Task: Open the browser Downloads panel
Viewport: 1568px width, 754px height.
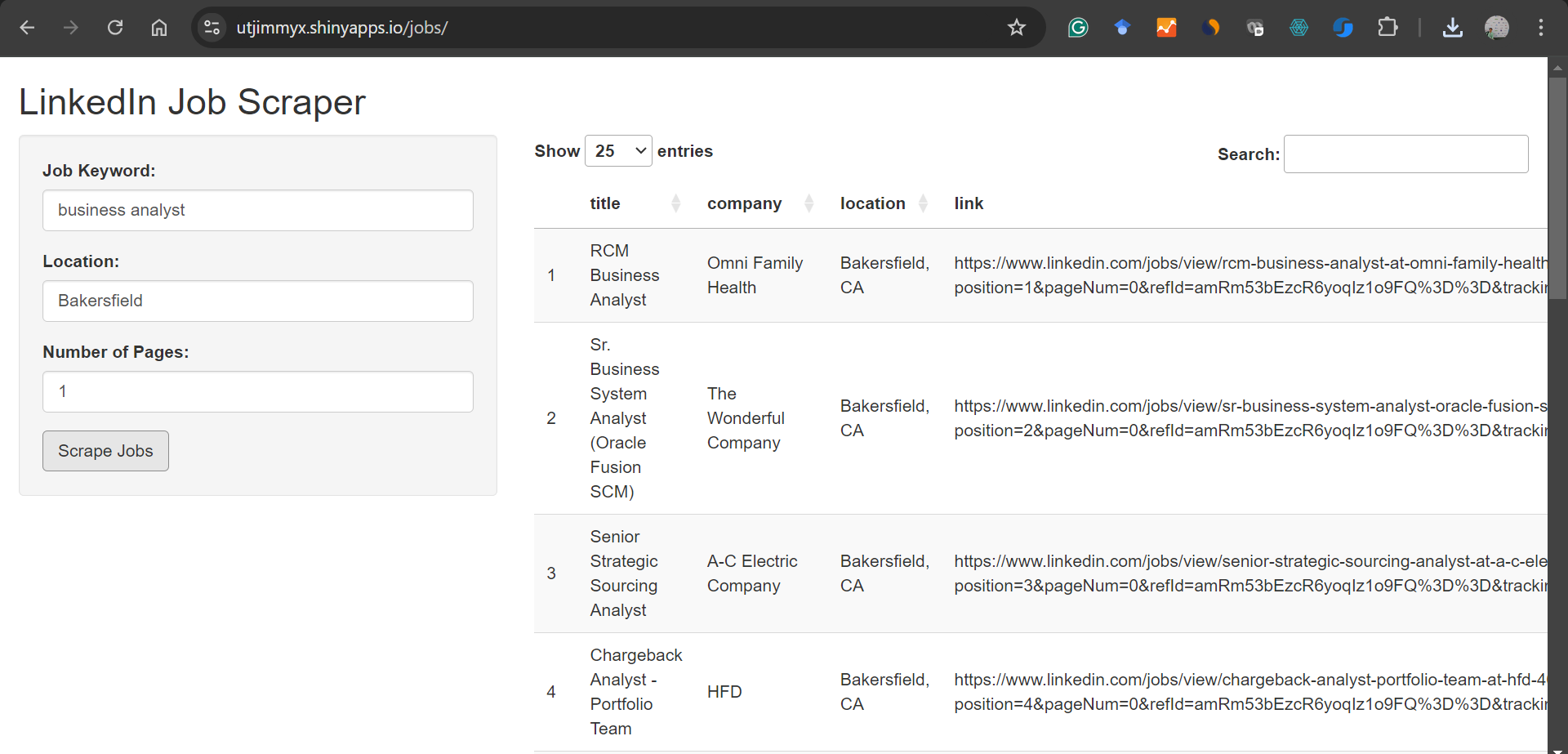Action: click(x=1453, y=27)
